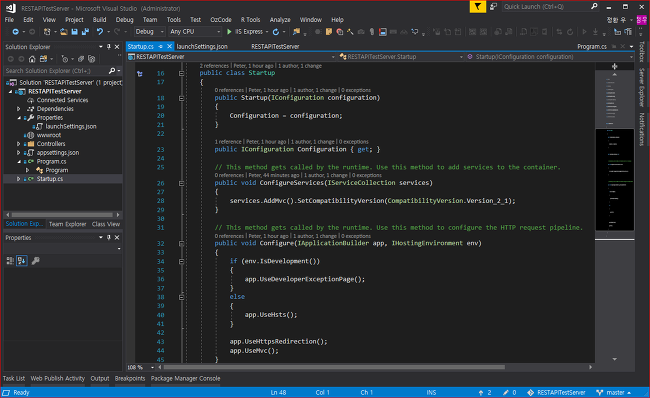Viewport: 650px width, 398px height.
Task: Click Property Pages wrench icon in Properties panel
Action: coord(36,261)
